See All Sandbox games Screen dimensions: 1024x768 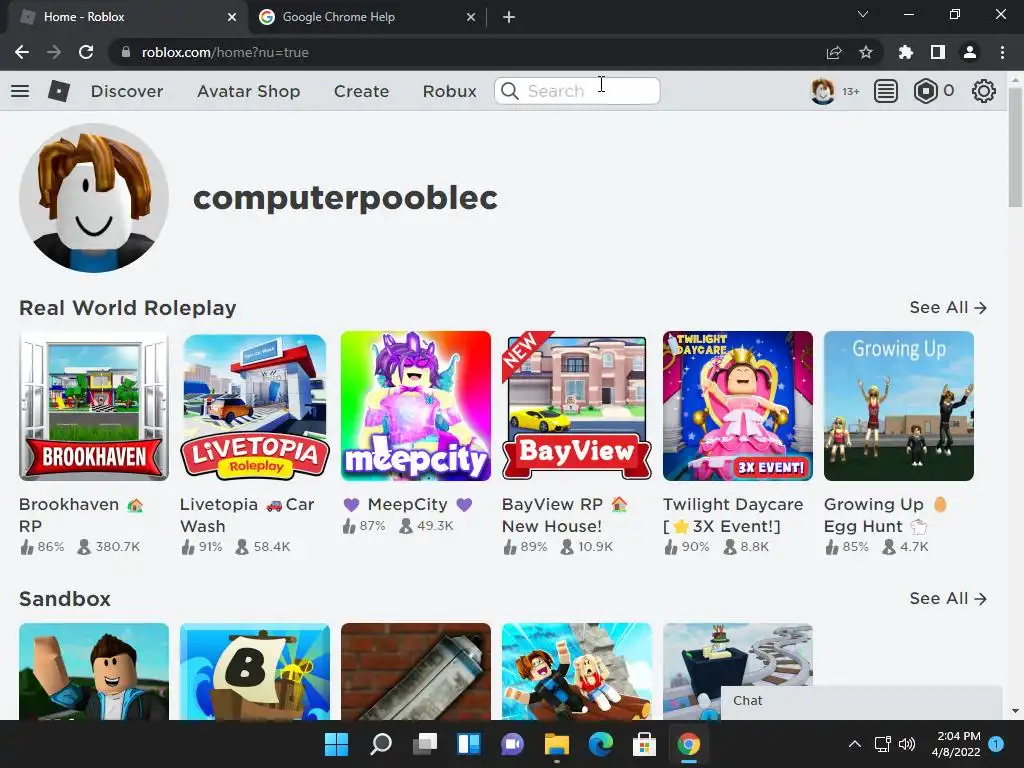click(948, 599)
